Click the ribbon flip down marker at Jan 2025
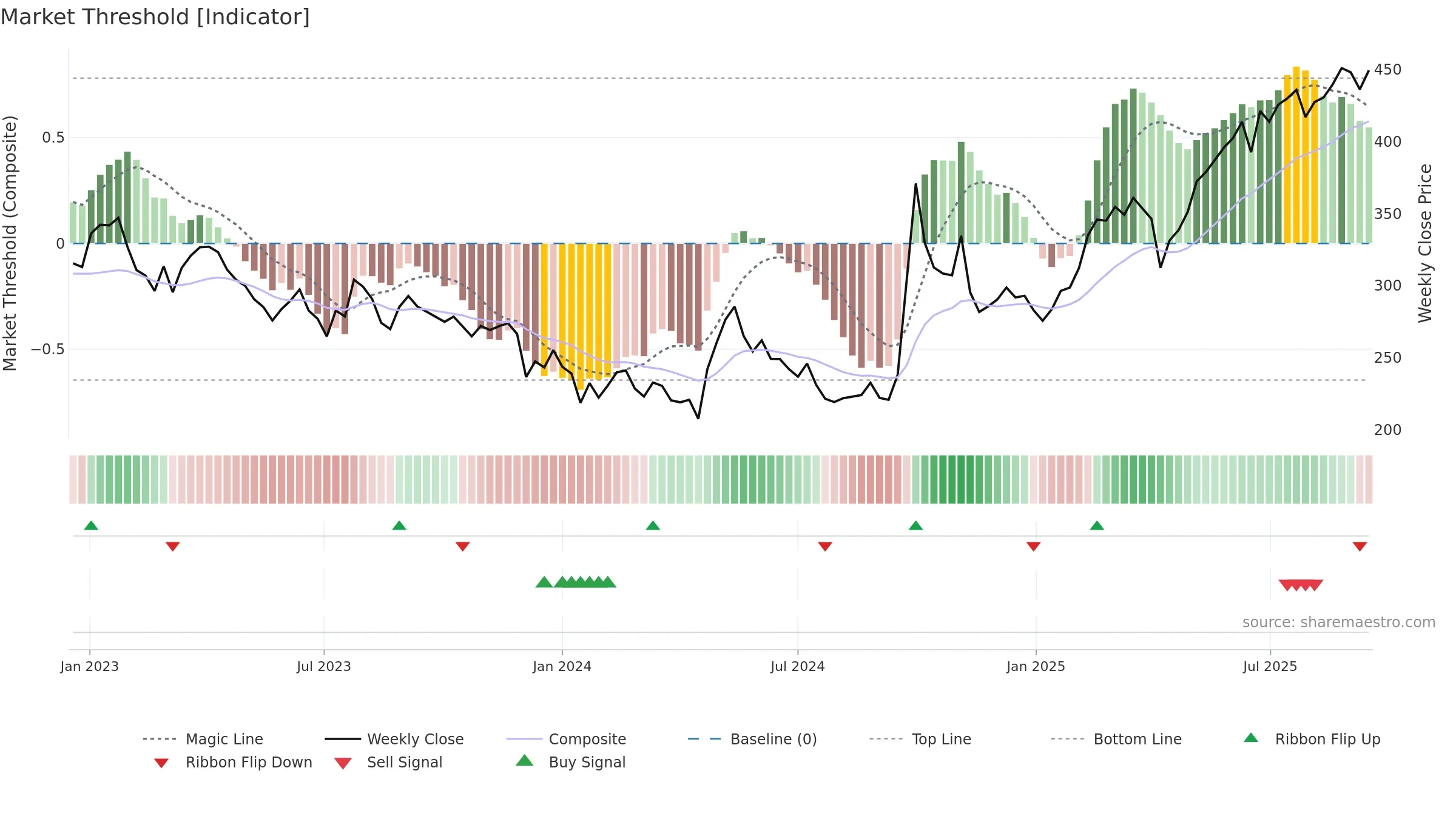This screenshot has width=1456, height=819. point(1034,547)
